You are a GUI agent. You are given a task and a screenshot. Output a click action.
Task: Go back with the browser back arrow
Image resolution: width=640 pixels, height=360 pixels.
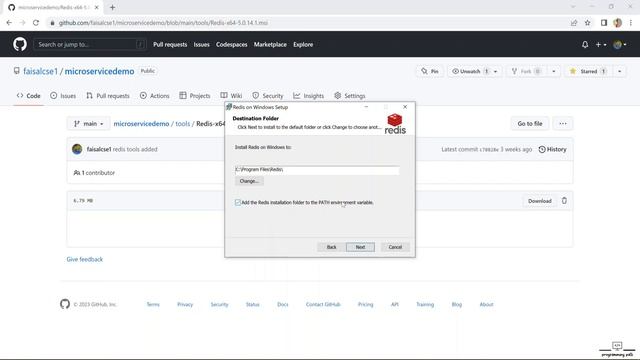click(x=9, y=23)
